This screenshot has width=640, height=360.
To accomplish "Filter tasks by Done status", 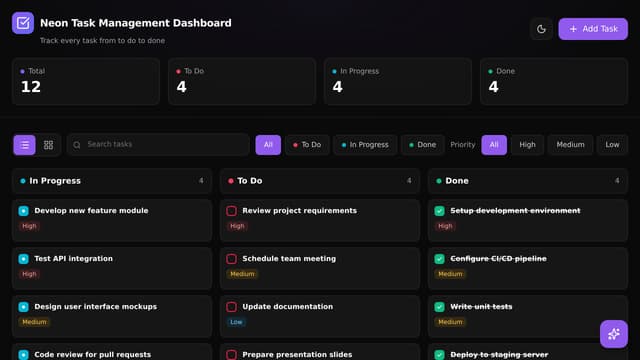I will click(x=423, y=145).
